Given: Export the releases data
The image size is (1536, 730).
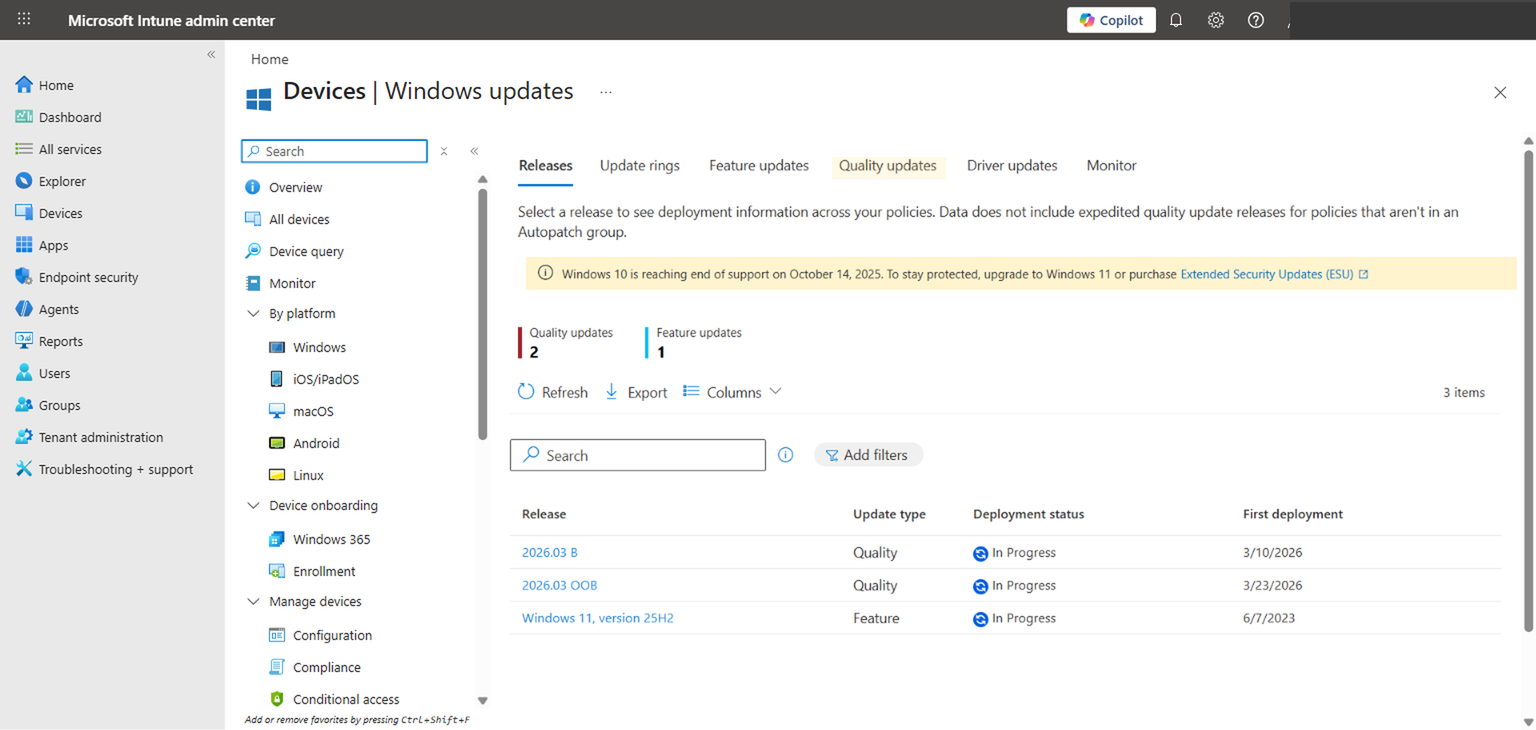Looking at the screenshot, I should (x=636, y=391).
